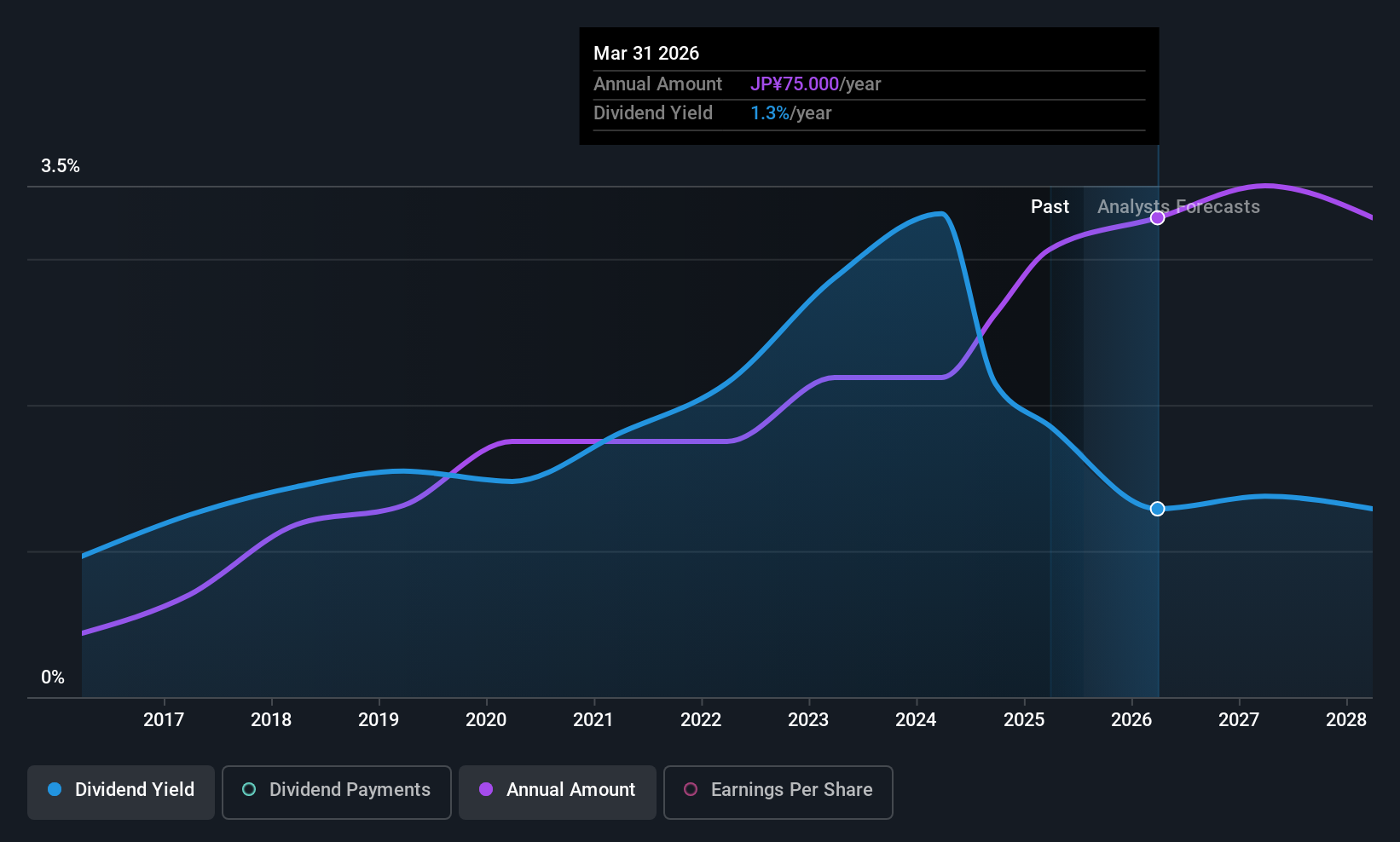Click the blue Dividend Yield legend dot

(55, 789)
